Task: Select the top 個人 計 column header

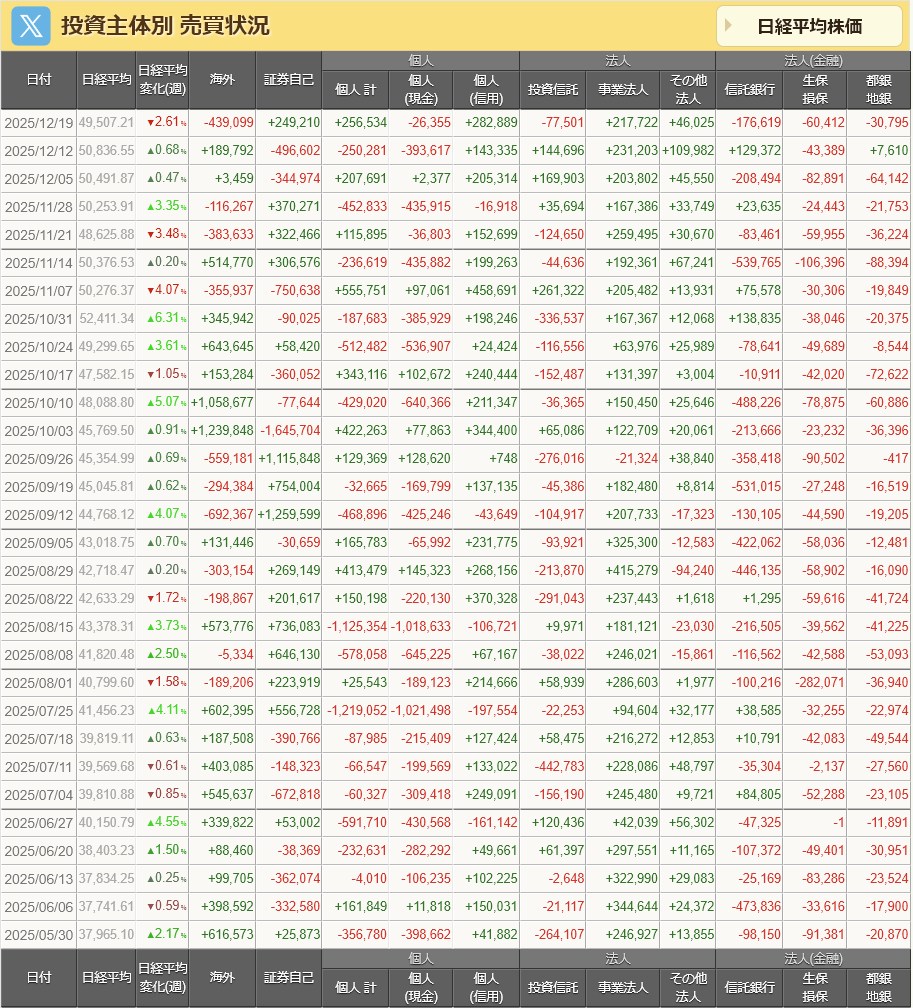Action: point(355,90)
